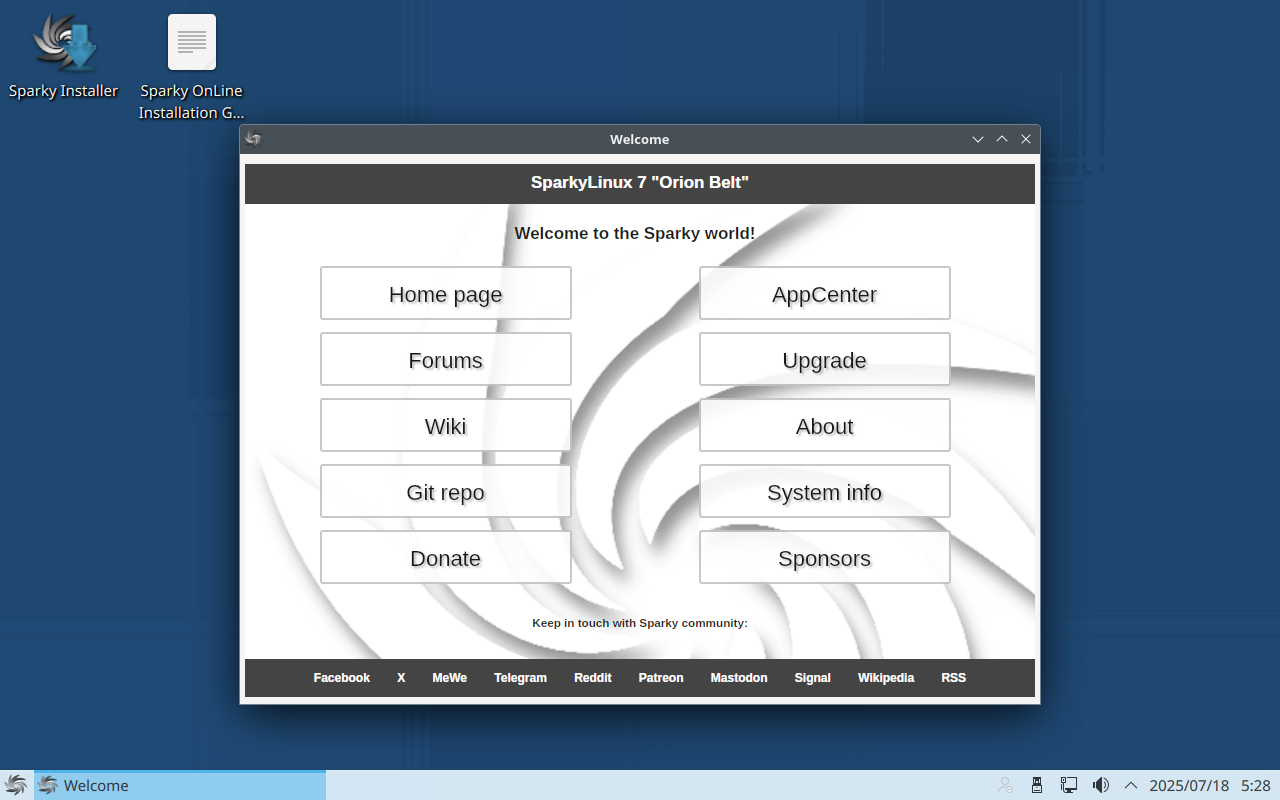Open the clock showing 2025/07/18
Screen dimensions: 1280x800
tap(1210, 785)
